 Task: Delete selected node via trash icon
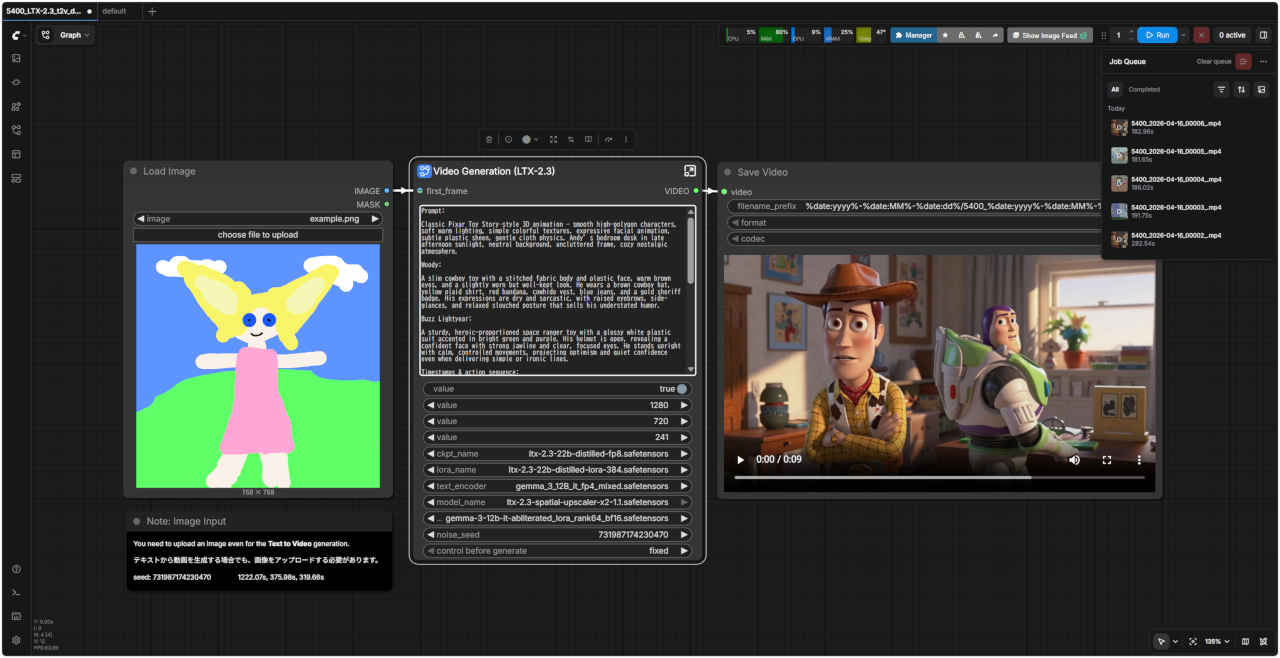489,139
